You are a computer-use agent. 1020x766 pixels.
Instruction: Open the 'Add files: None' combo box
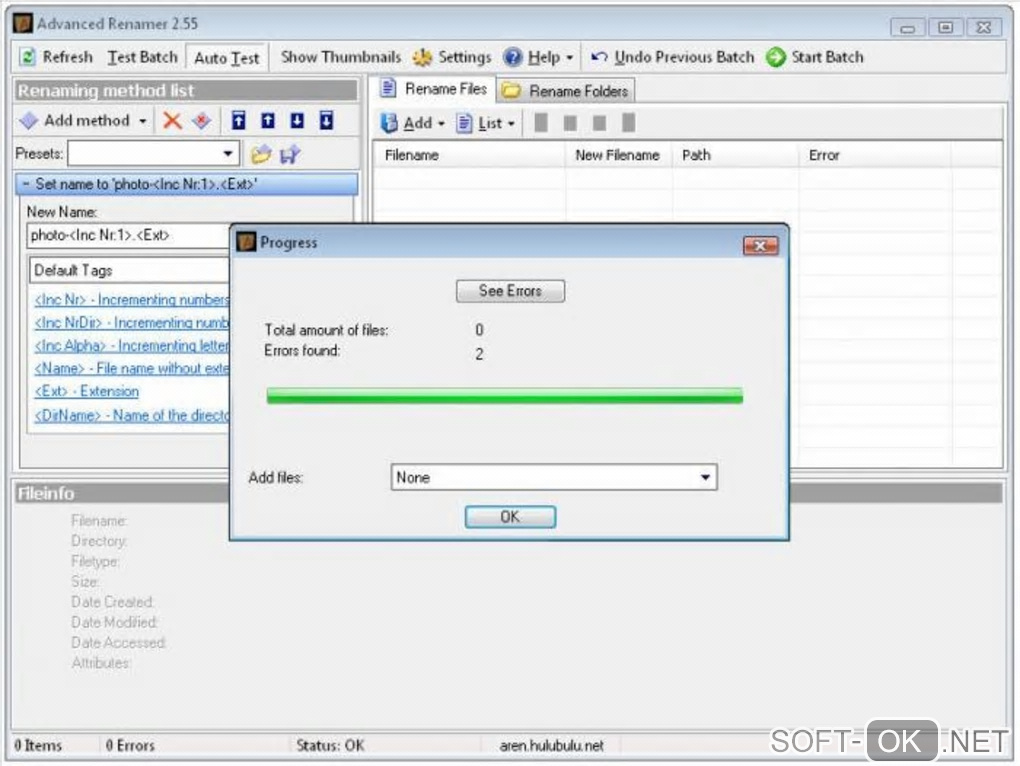tap(554, 477)
